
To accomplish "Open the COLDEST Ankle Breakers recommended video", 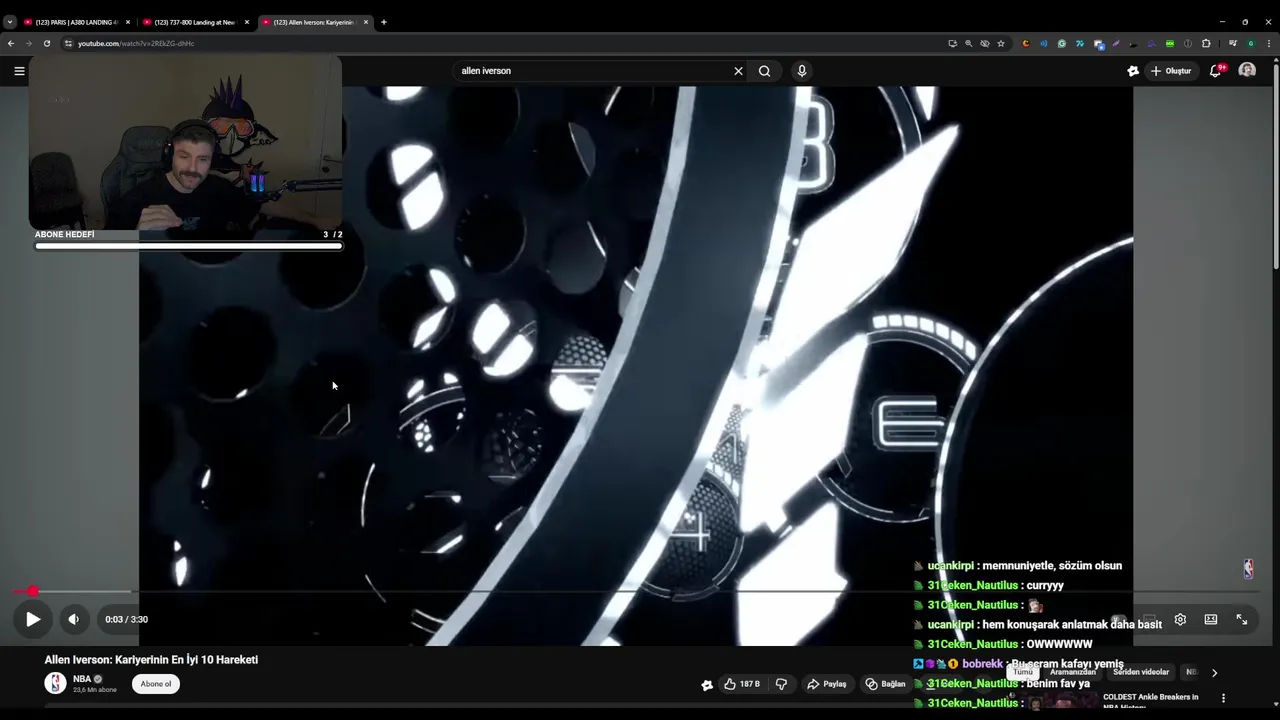I will point(1150,701).
